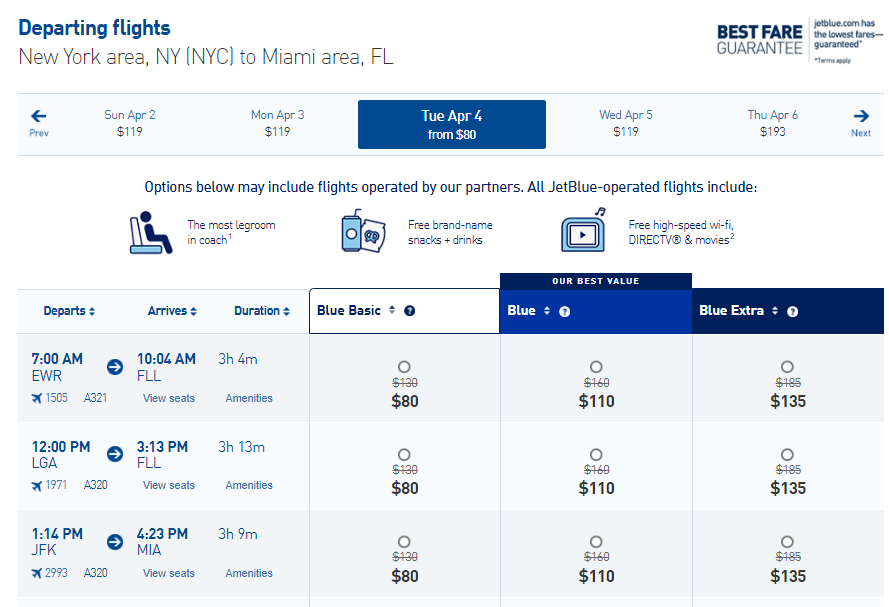Click the Next right arrow icon
This screenshot has width=889, height=607.
(x=861, y=116)
